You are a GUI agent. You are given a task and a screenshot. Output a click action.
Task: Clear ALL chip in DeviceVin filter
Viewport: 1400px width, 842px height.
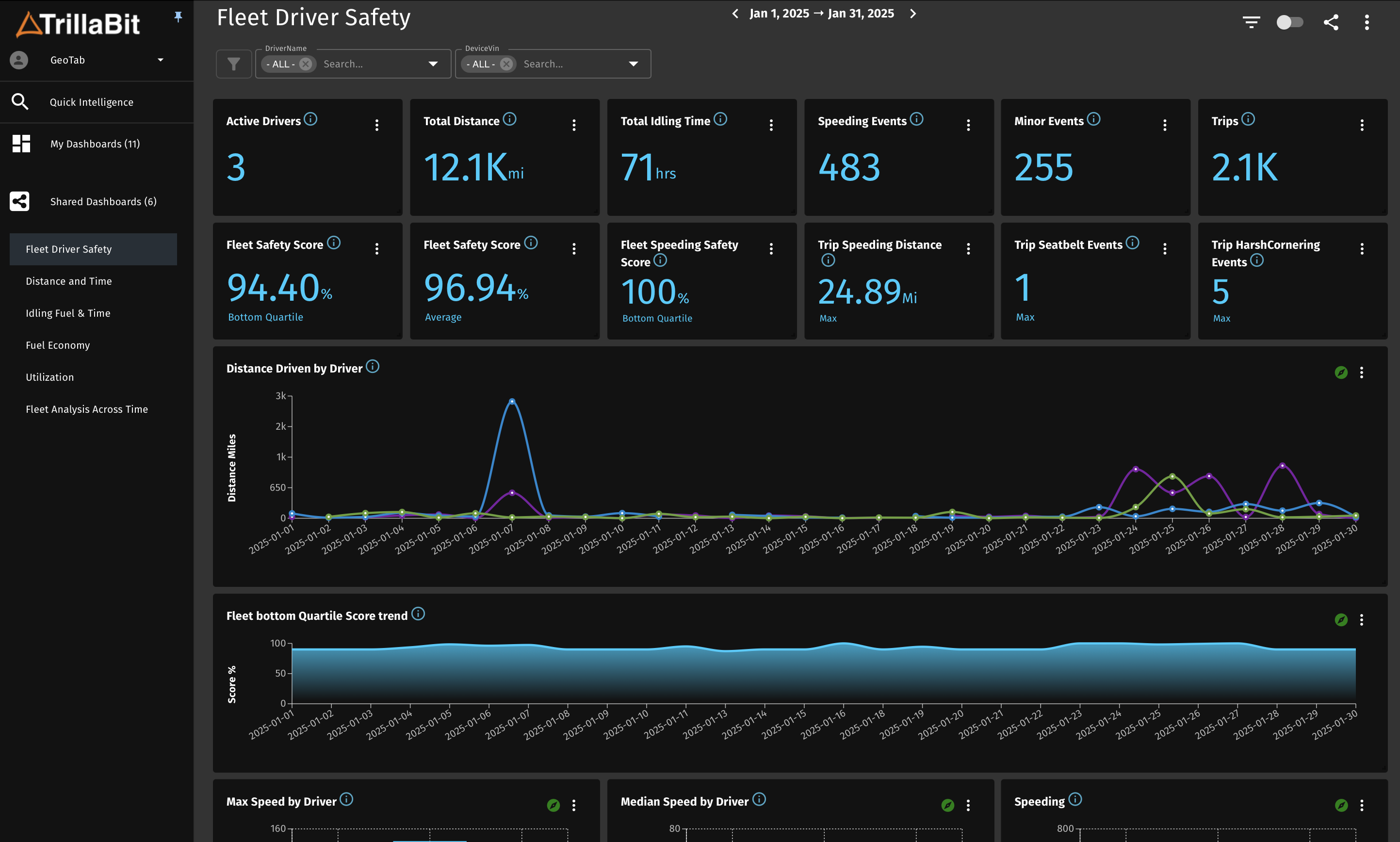[506, 64]
